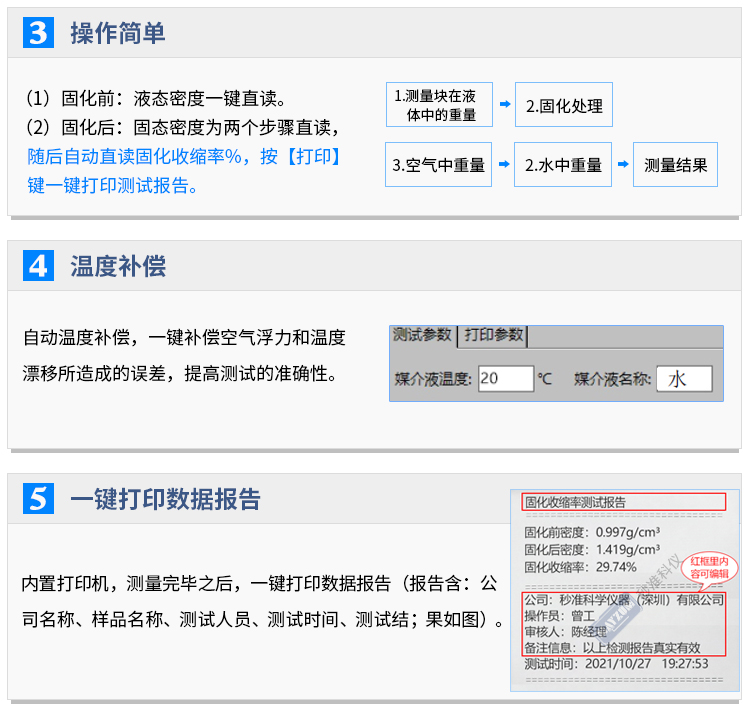Viewport: 750px width, 717px height.
Task: Click the blue number 3 badge
Action: click(38, 33)
